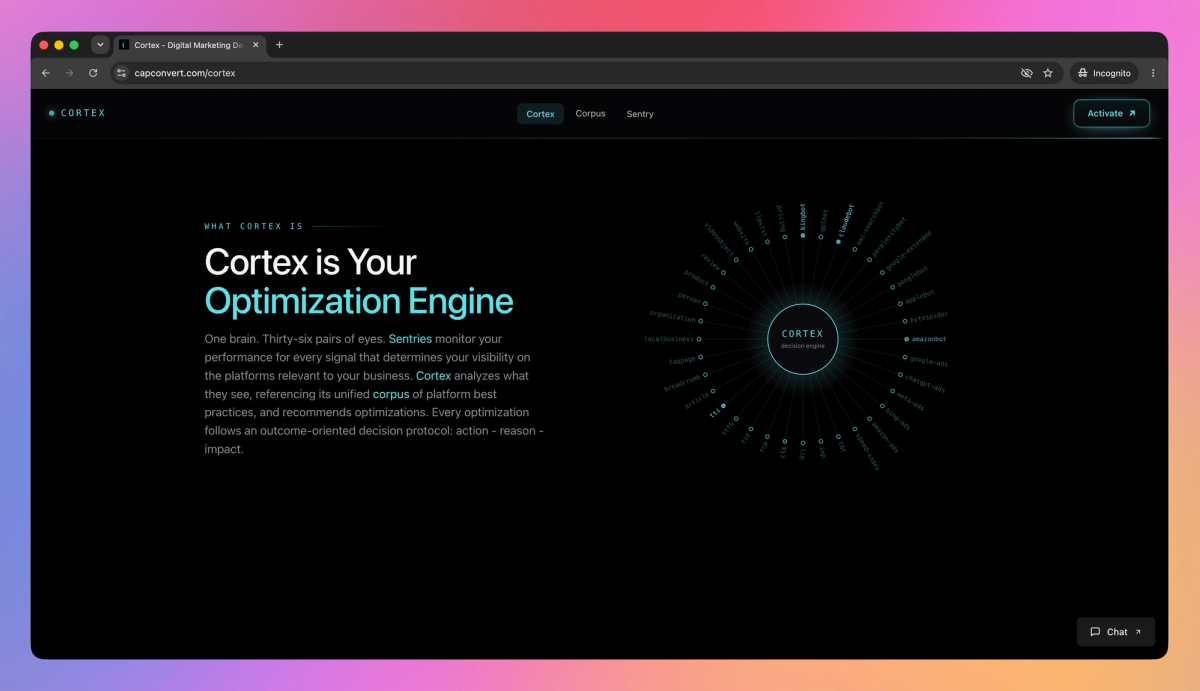1200x691 pixels.
Task: Open a new tab with the plus icon
Action: coord(279,45)
